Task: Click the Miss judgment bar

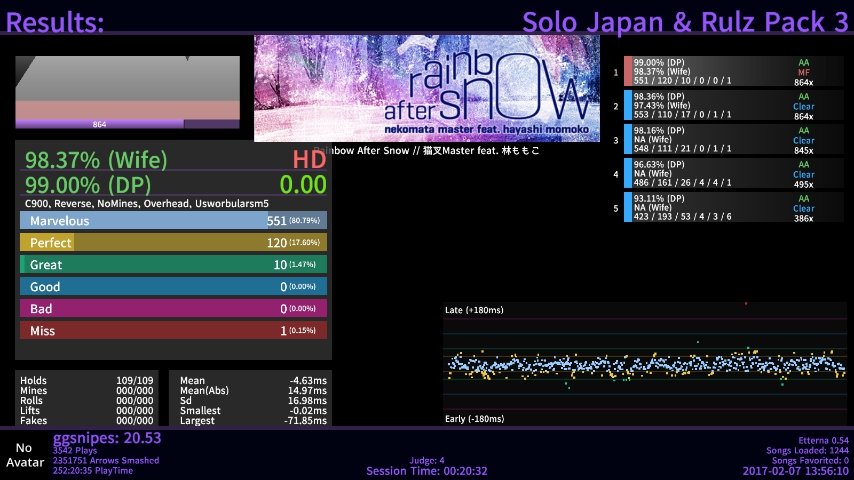Action: click(x=173, y=330)
